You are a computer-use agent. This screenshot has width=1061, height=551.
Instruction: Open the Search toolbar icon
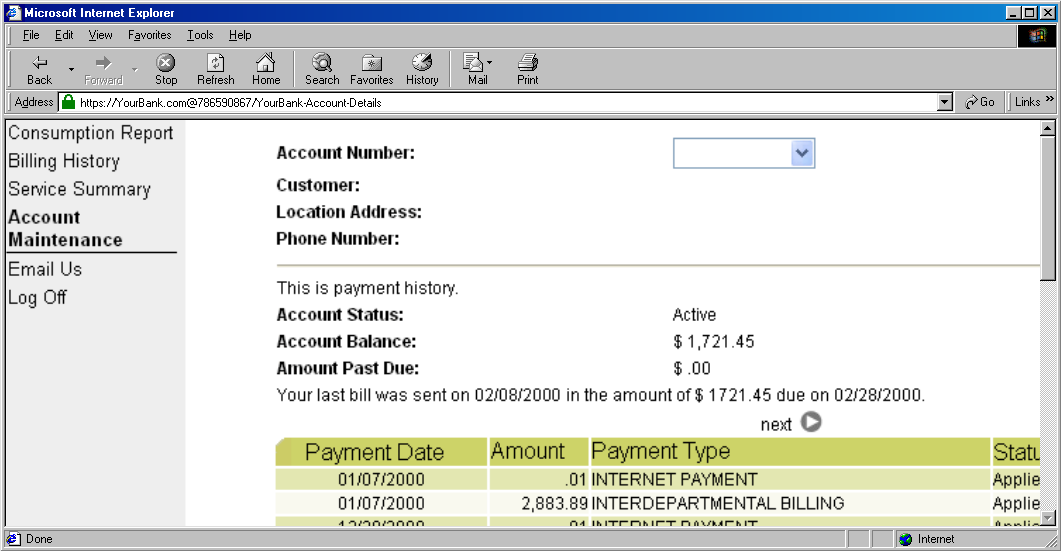coord(322,63)
